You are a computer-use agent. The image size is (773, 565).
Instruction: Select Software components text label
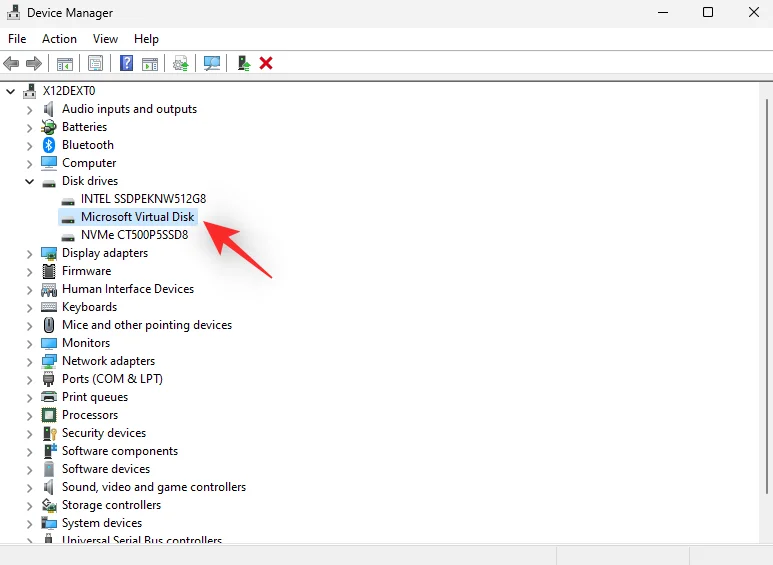120,451
